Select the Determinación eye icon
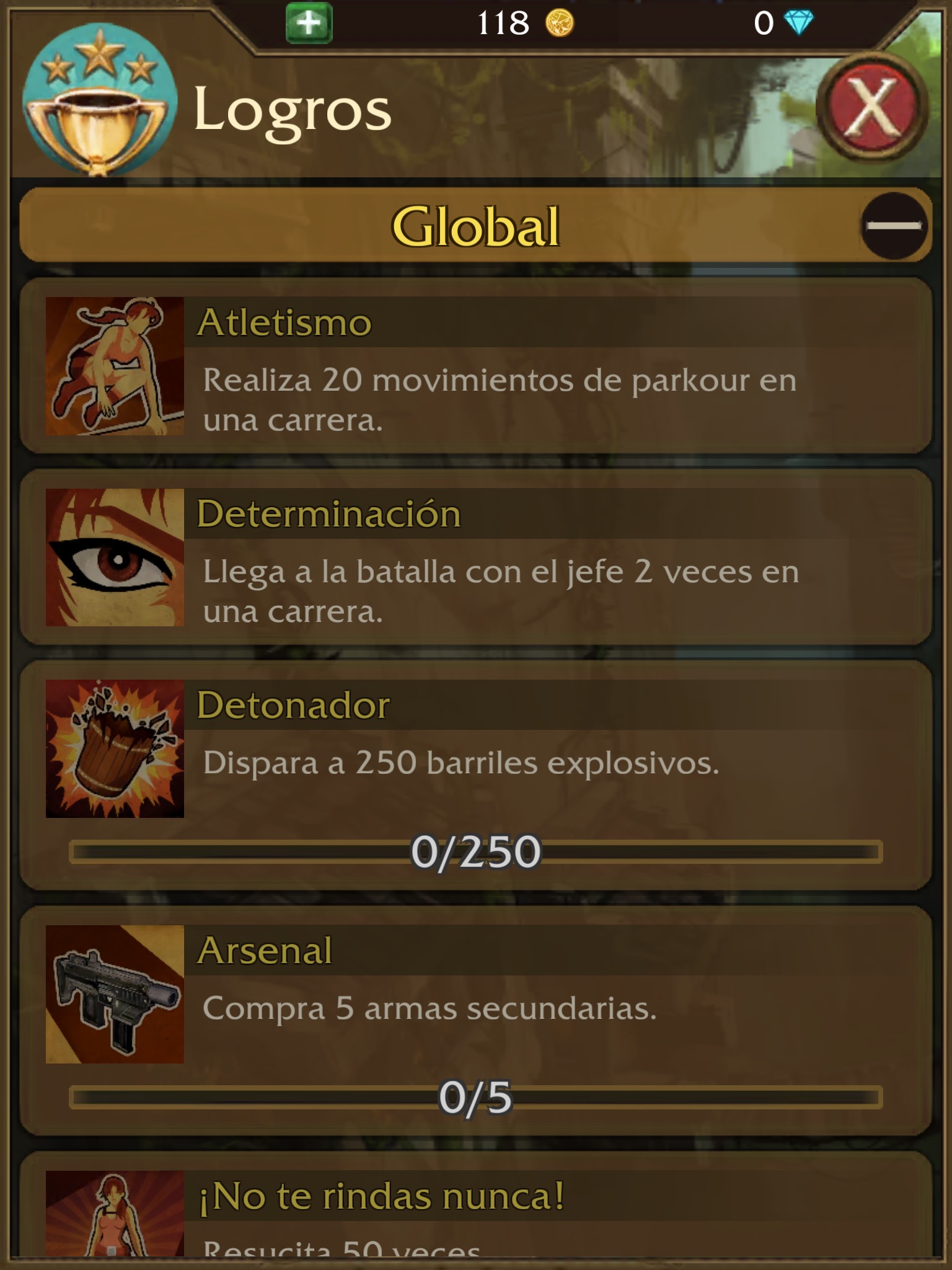 point(115,557)
